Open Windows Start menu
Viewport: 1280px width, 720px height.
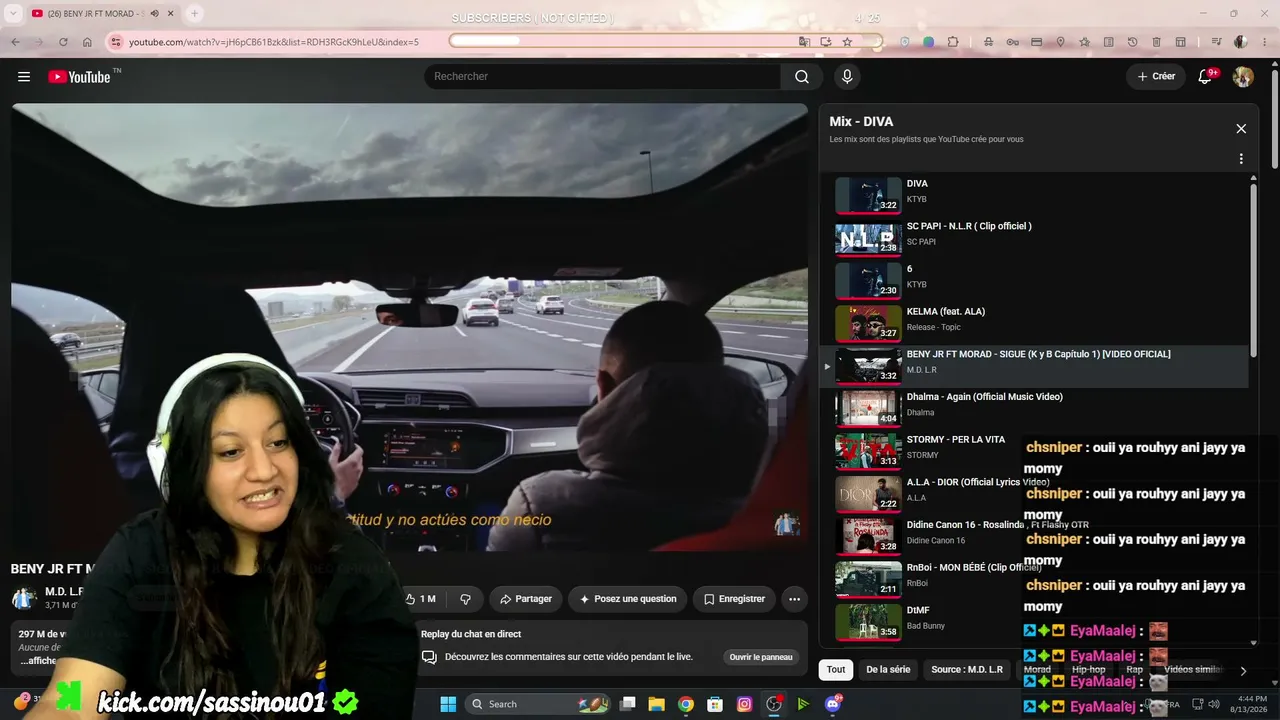pos(448,704)
